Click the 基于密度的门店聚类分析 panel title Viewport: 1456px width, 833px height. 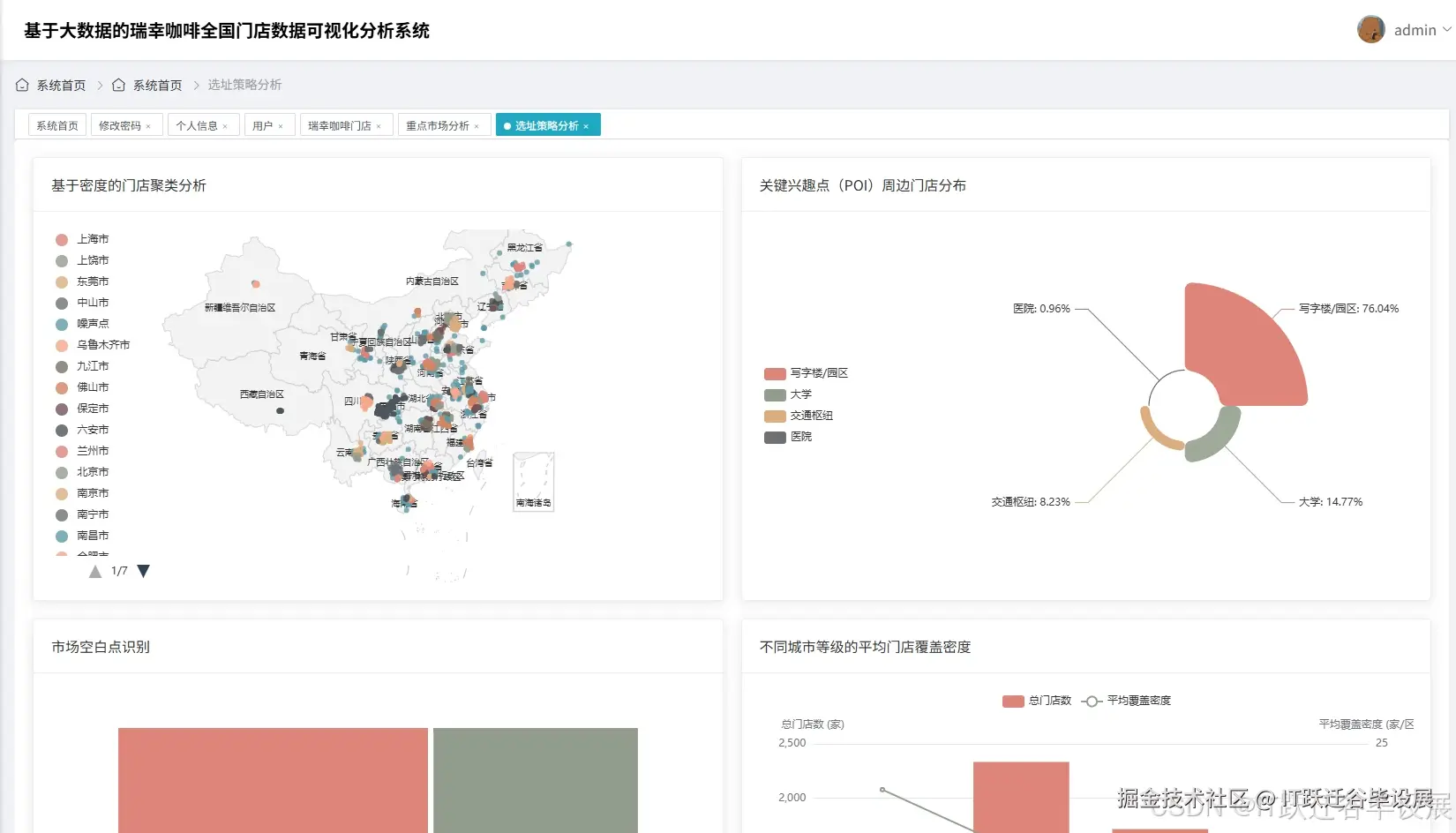[x=129, y=185]
